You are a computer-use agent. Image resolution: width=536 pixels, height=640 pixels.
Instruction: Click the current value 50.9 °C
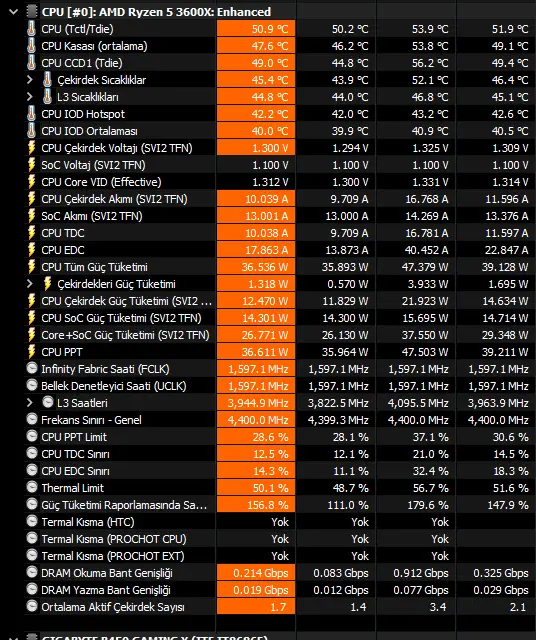tap(270, 29)
